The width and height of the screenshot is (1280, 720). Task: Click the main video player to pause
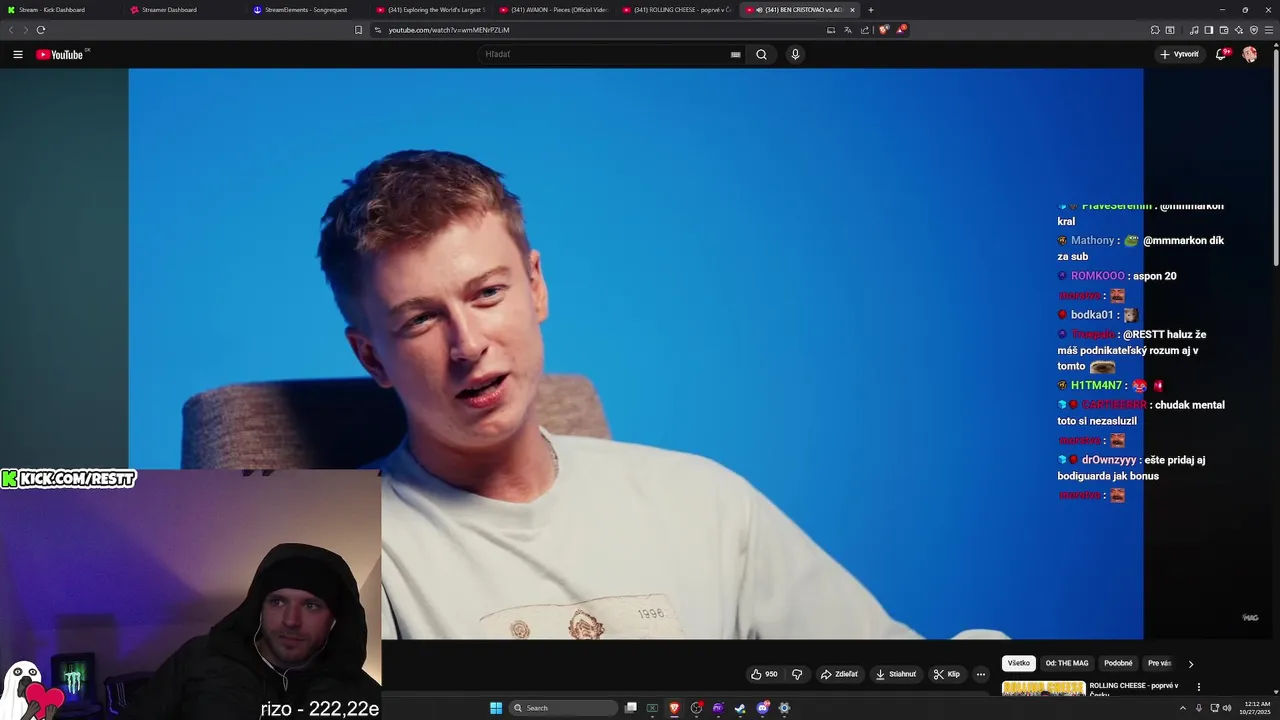coord(635,353)
